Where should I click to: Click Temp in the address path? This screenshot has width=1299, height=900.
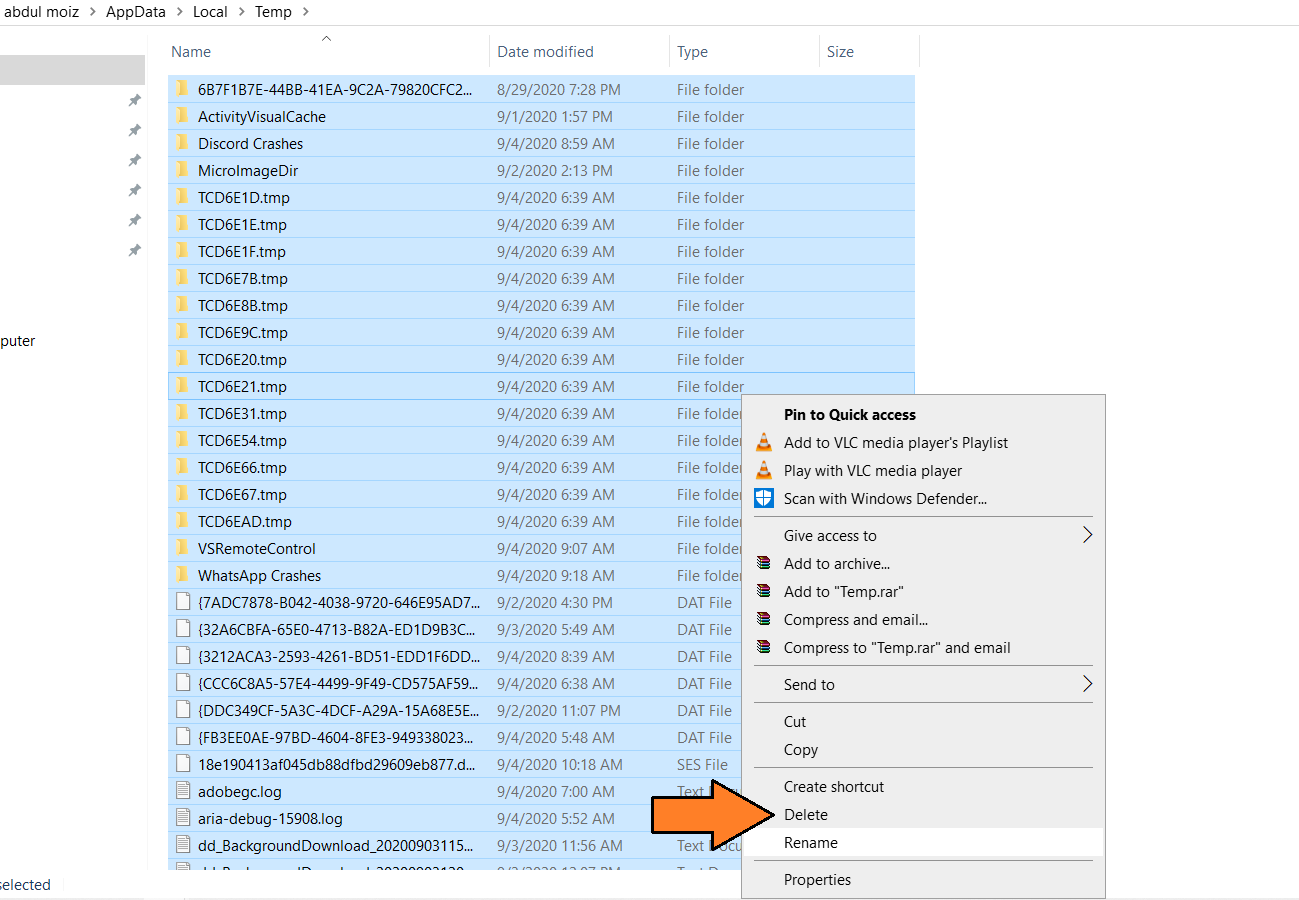point(273,12)
